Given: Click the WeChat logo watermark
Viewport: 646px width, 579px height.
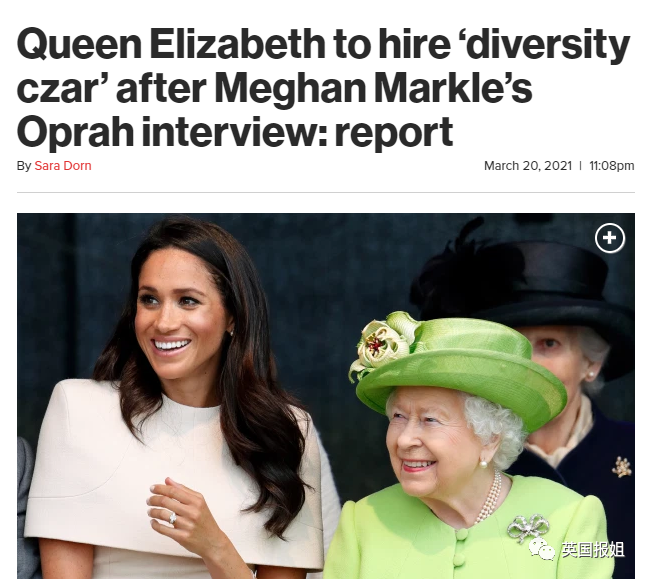Looking at the screenshot, I should (541, 549).
